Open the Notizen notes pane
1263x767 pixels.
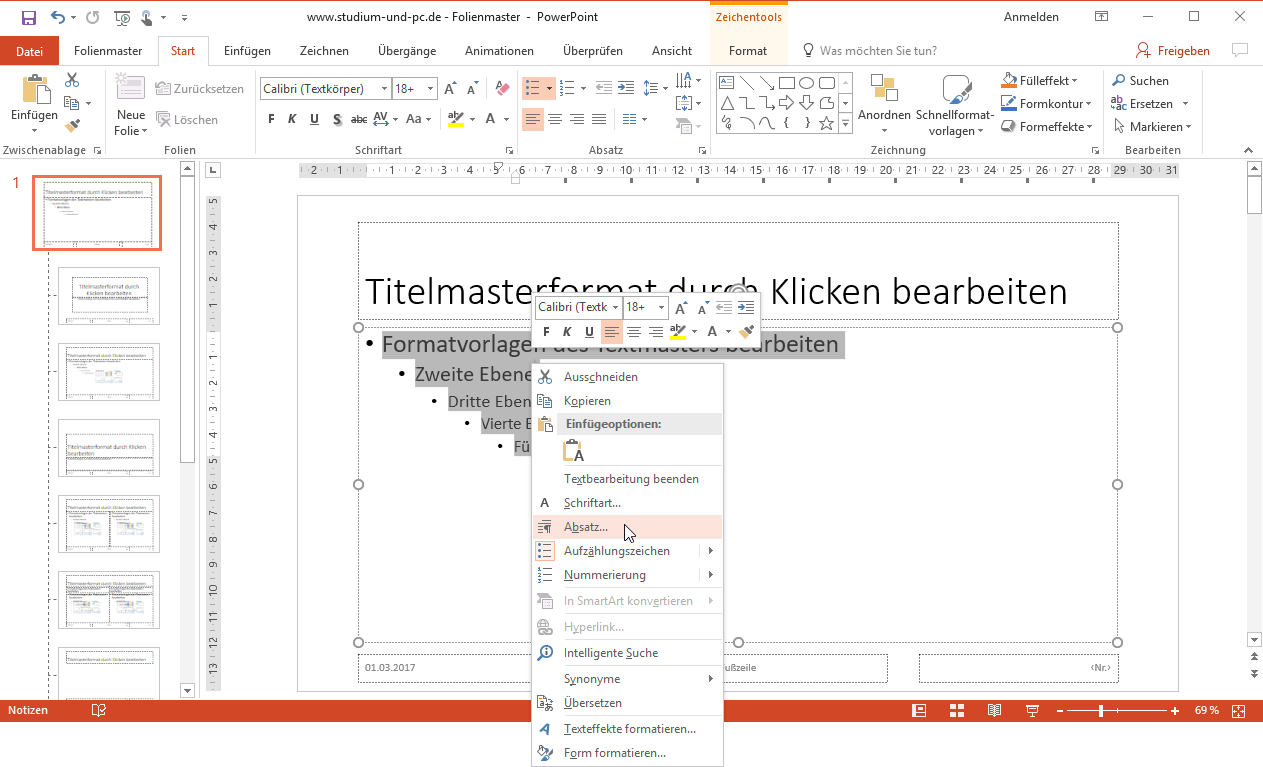pos(27,710)
